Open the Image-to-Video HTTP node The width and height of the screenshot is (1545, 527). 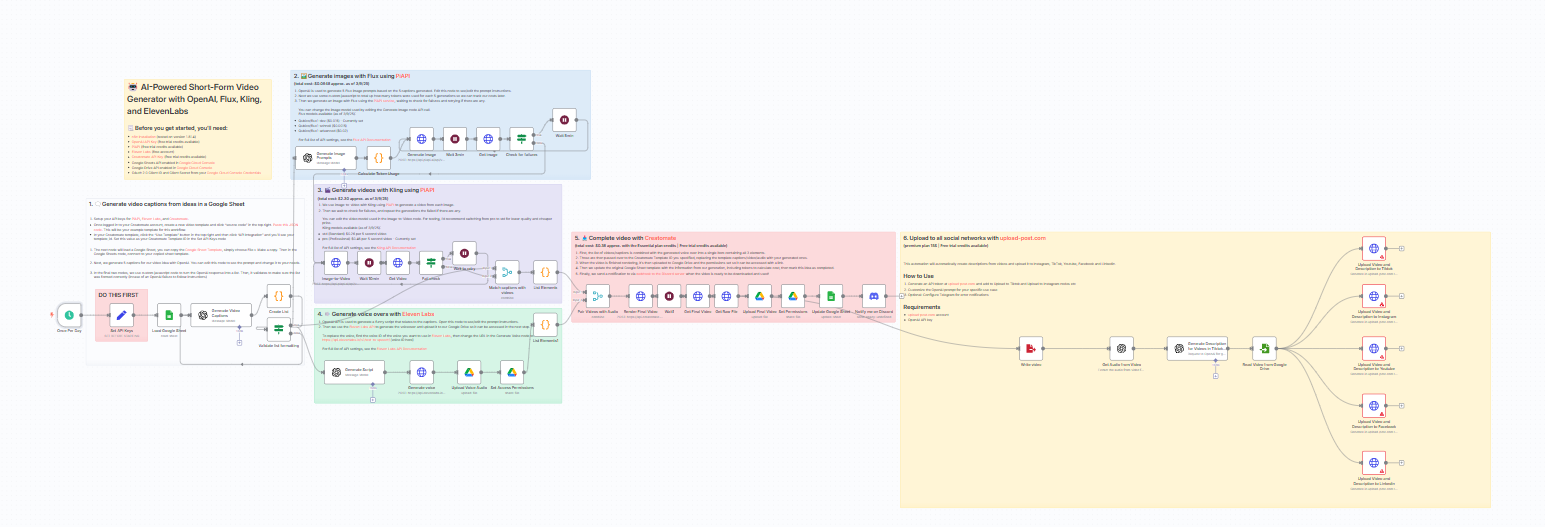click(336, 263)
